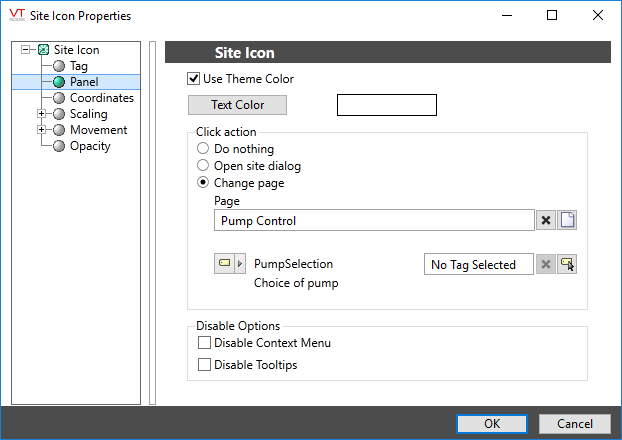
Task: Click the tag browser icon for PumpSelection
Action: [x=567, y=264]
